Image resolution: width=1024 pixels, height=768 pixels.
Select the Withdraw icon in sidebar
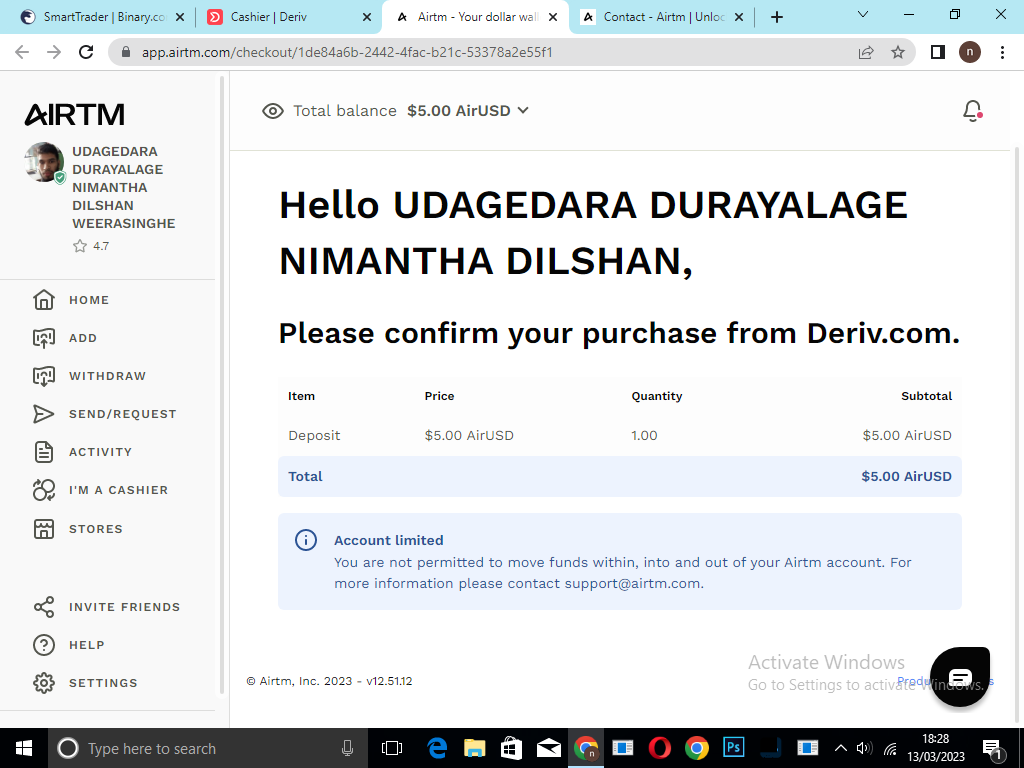coord(43,376)
